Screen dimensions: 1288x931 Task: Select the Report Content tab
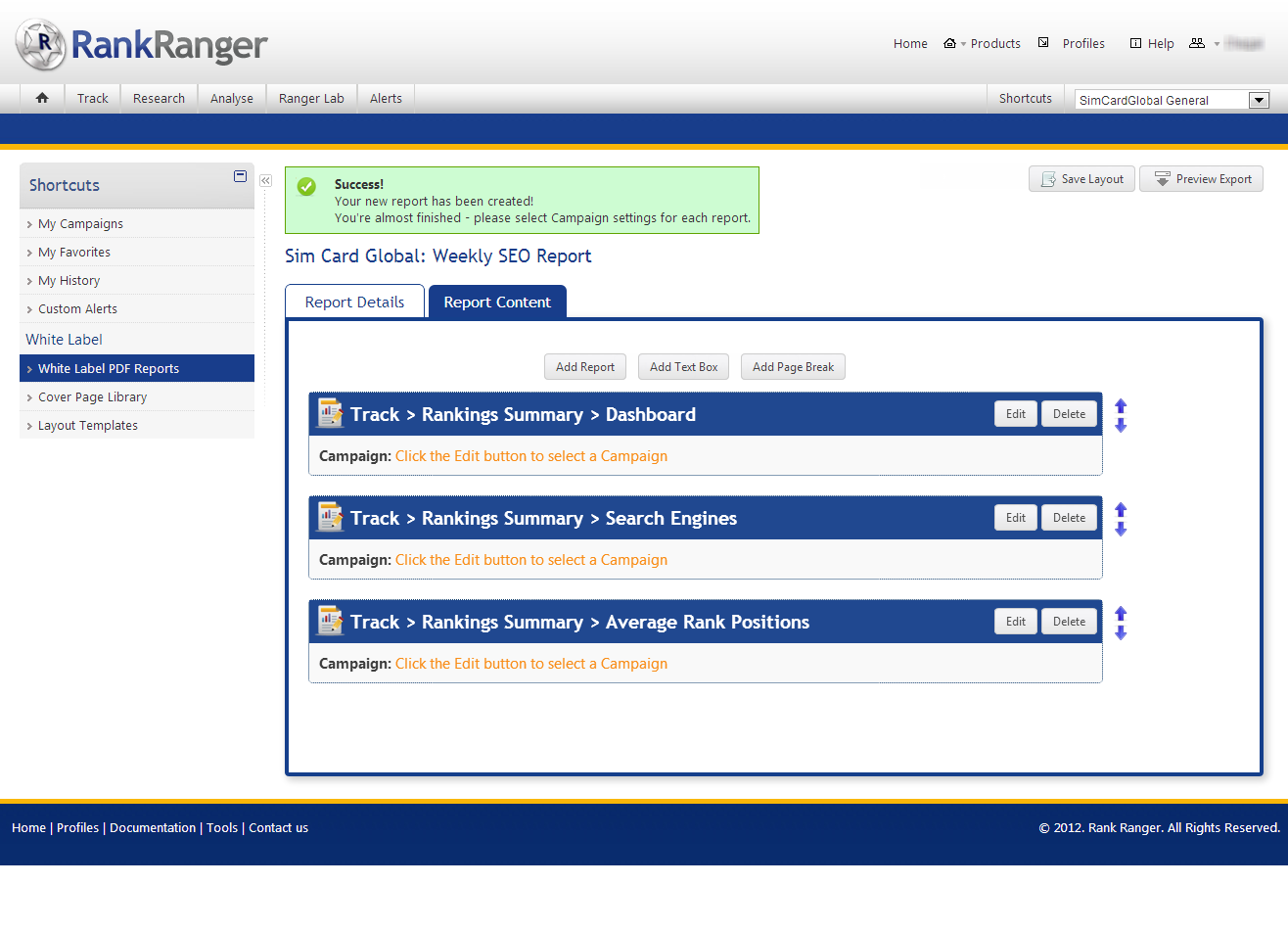[x=497, y=302]
